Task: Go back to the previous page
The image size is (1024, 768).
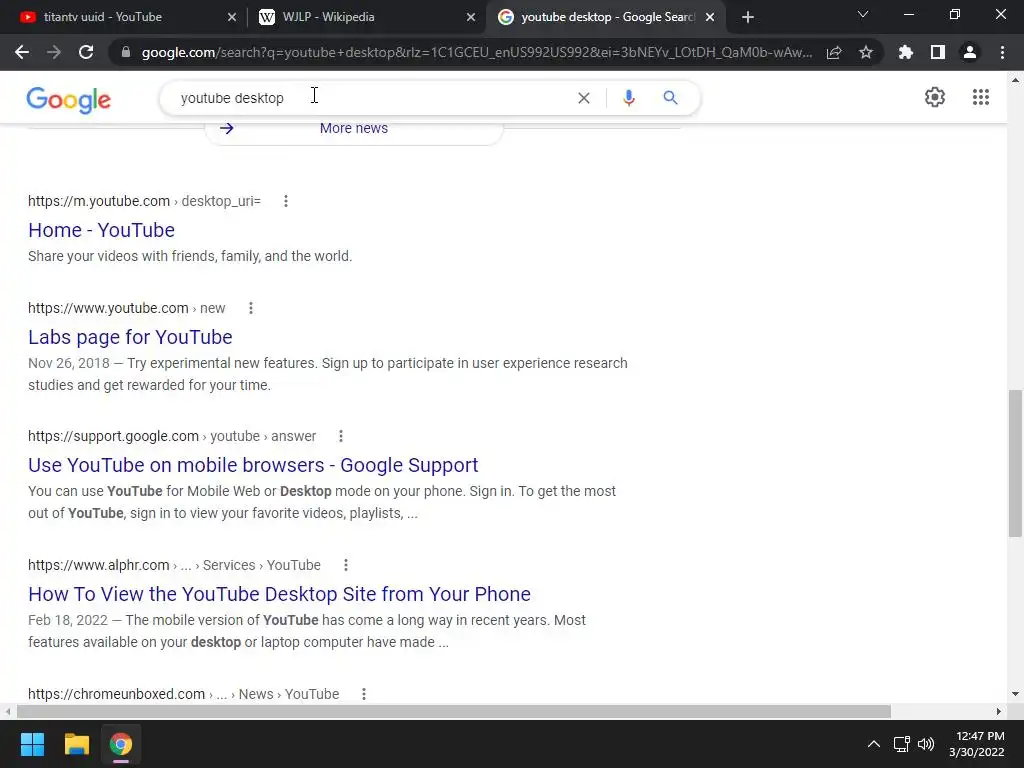Action: [x=22, y=52]
